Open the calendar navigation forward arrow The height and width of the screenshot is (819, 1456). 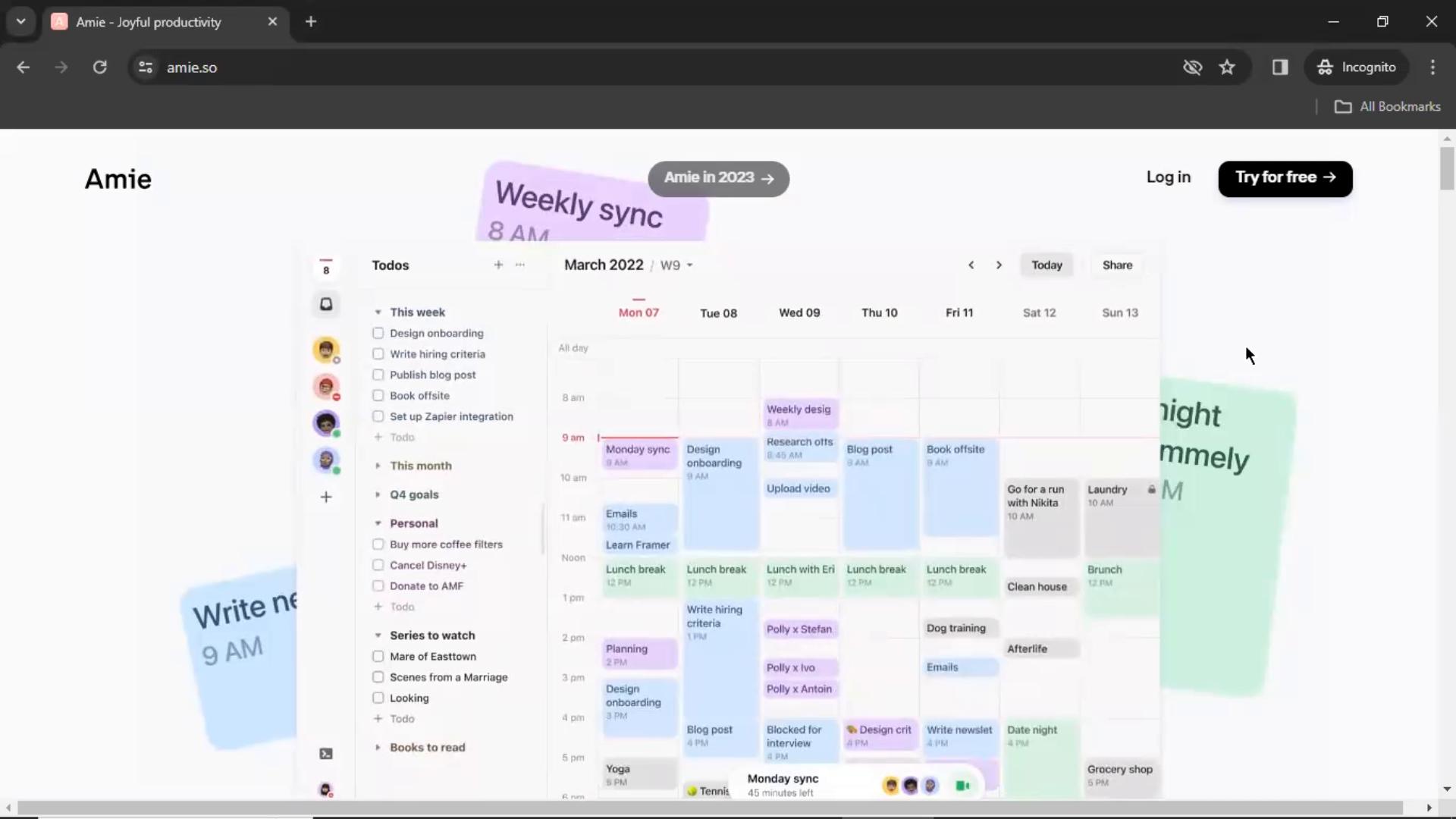tap(998, 265)
